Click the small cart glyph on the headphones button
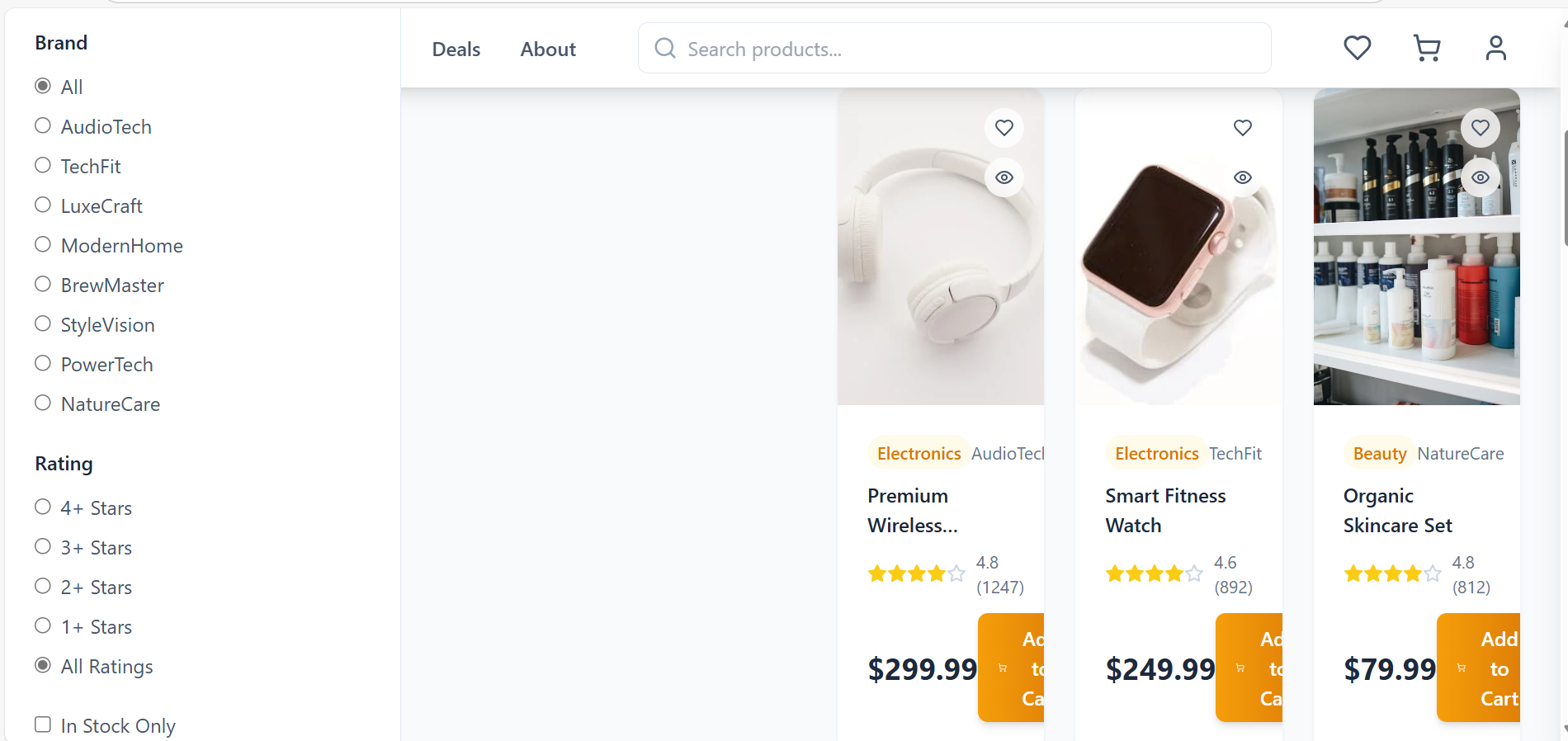The image size is (1568, 741). coord(1004,668)
